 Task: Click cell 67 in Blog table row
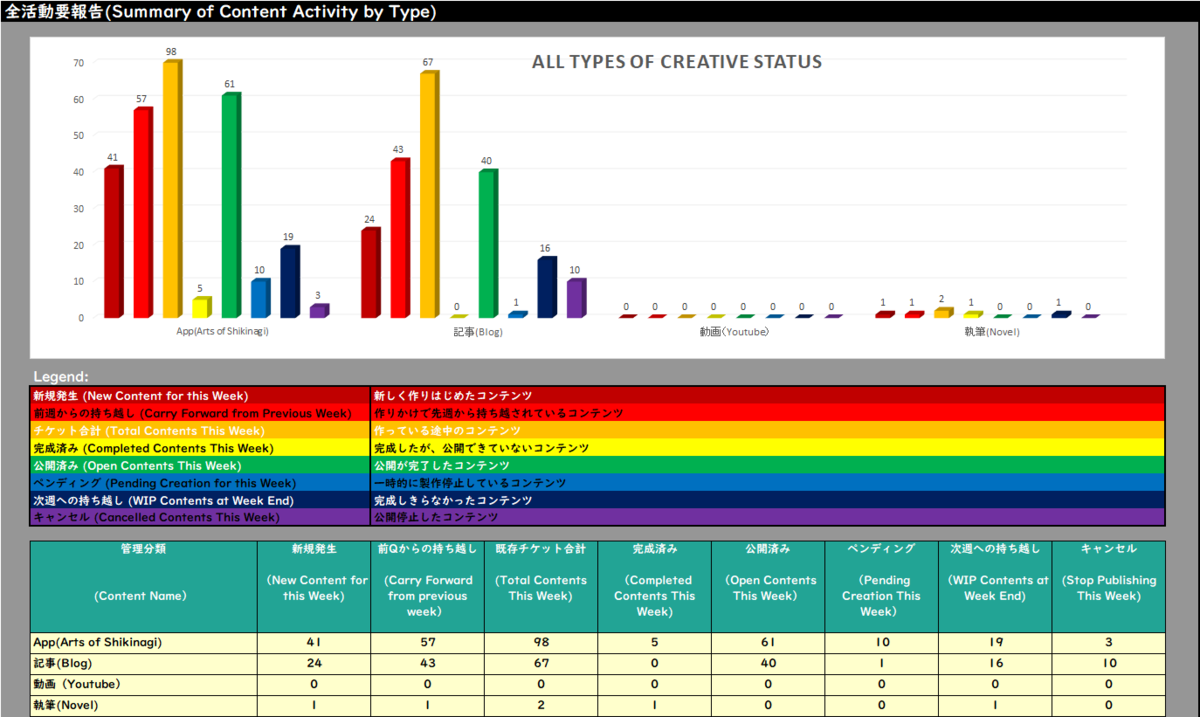[542, 663]
